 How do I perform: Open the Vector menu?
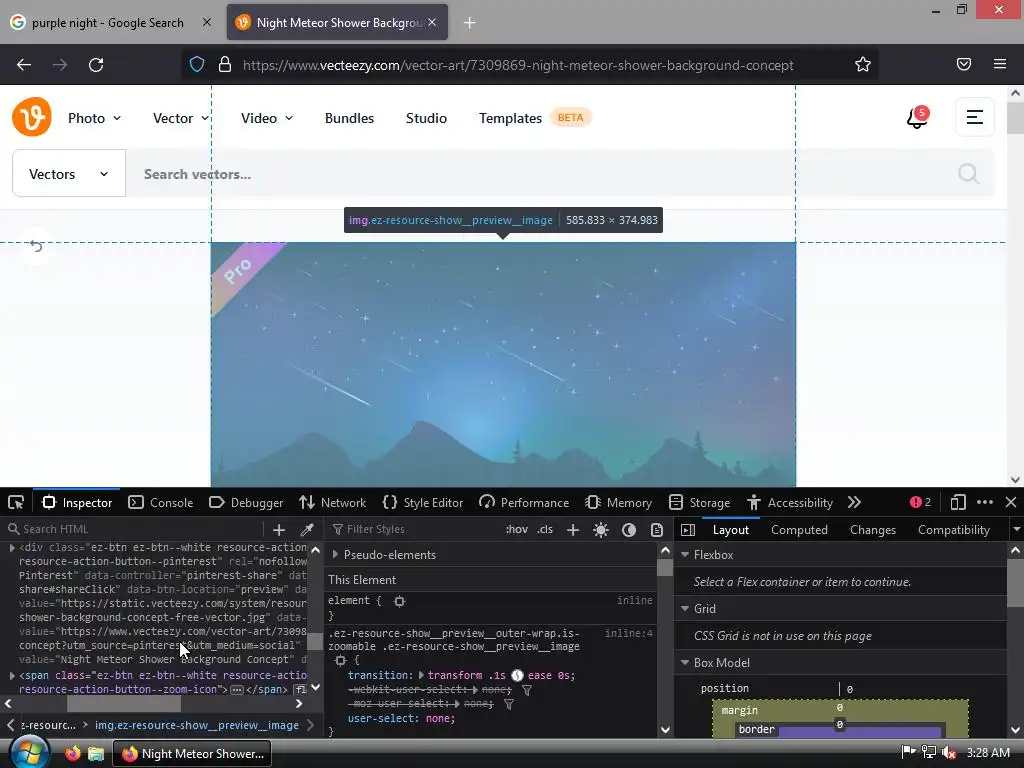(181, 118)
